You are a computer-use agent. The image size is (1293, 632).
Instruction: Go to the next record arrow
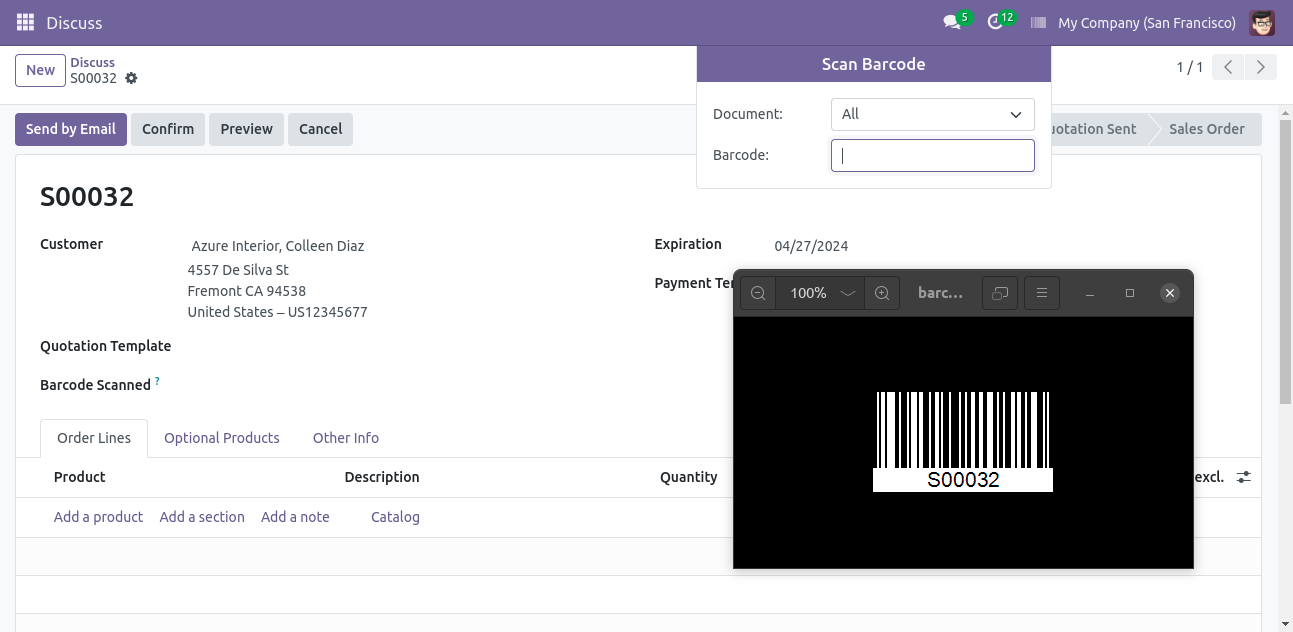[1261, 67]
